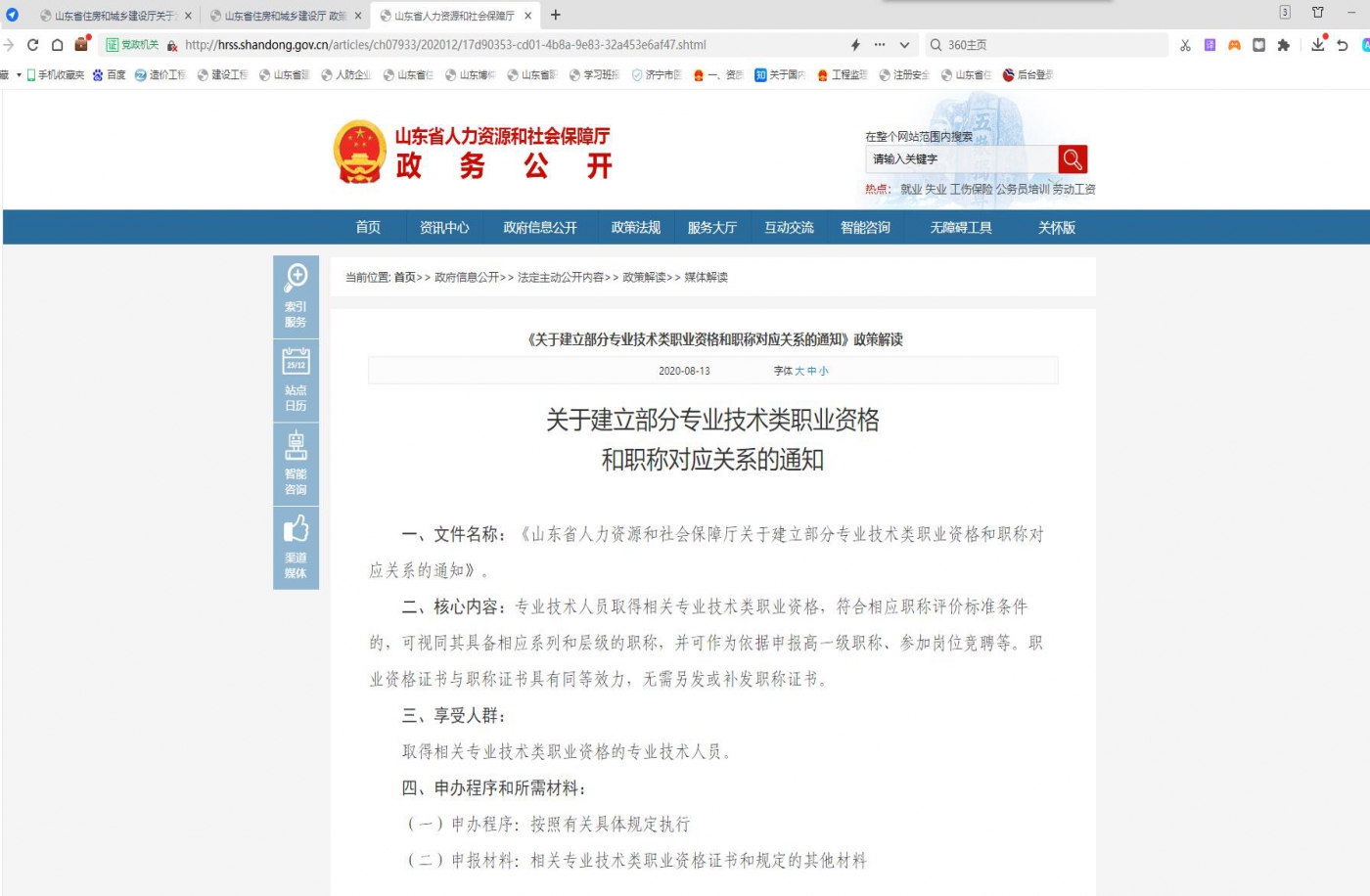Open the 公务员培训 hot keyword link
This screenshot has width=1370, height=896.
pos(1023,189)
